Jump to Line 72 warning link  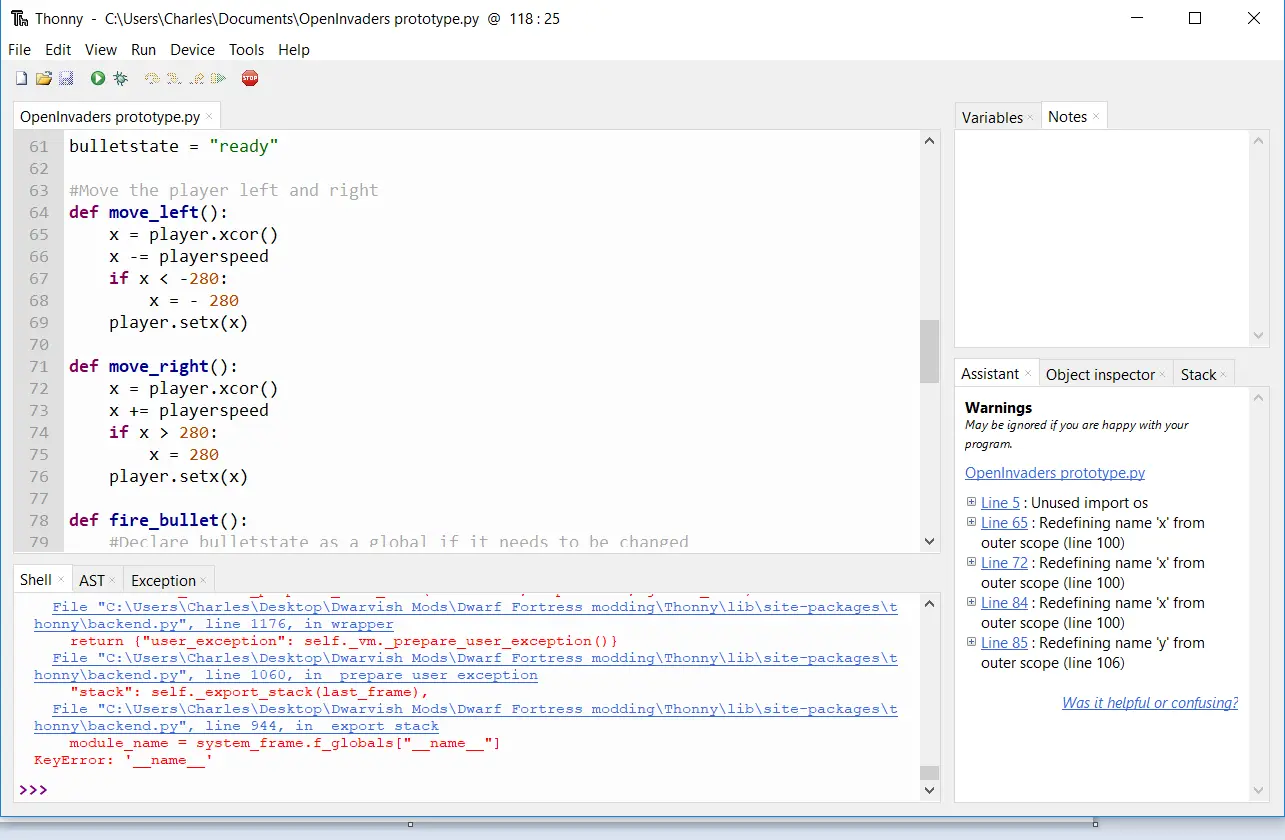[x=1004, y=563]
